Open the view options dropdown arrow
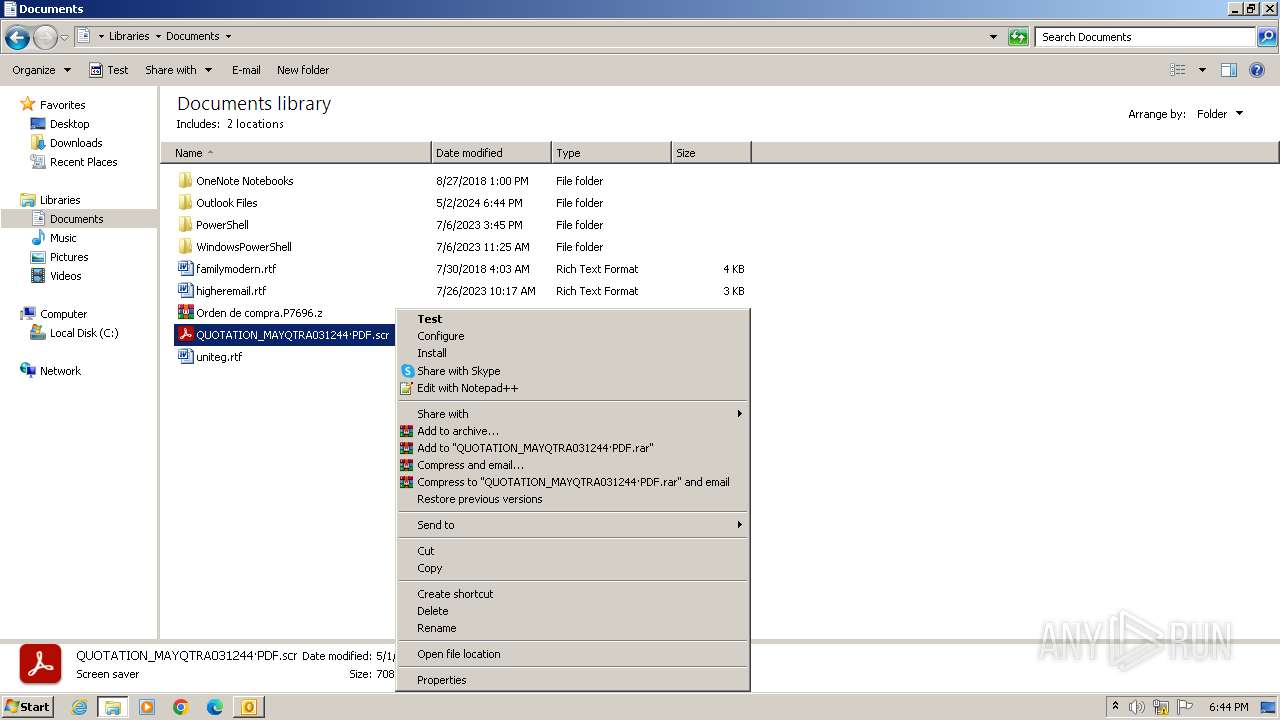 1202,70
